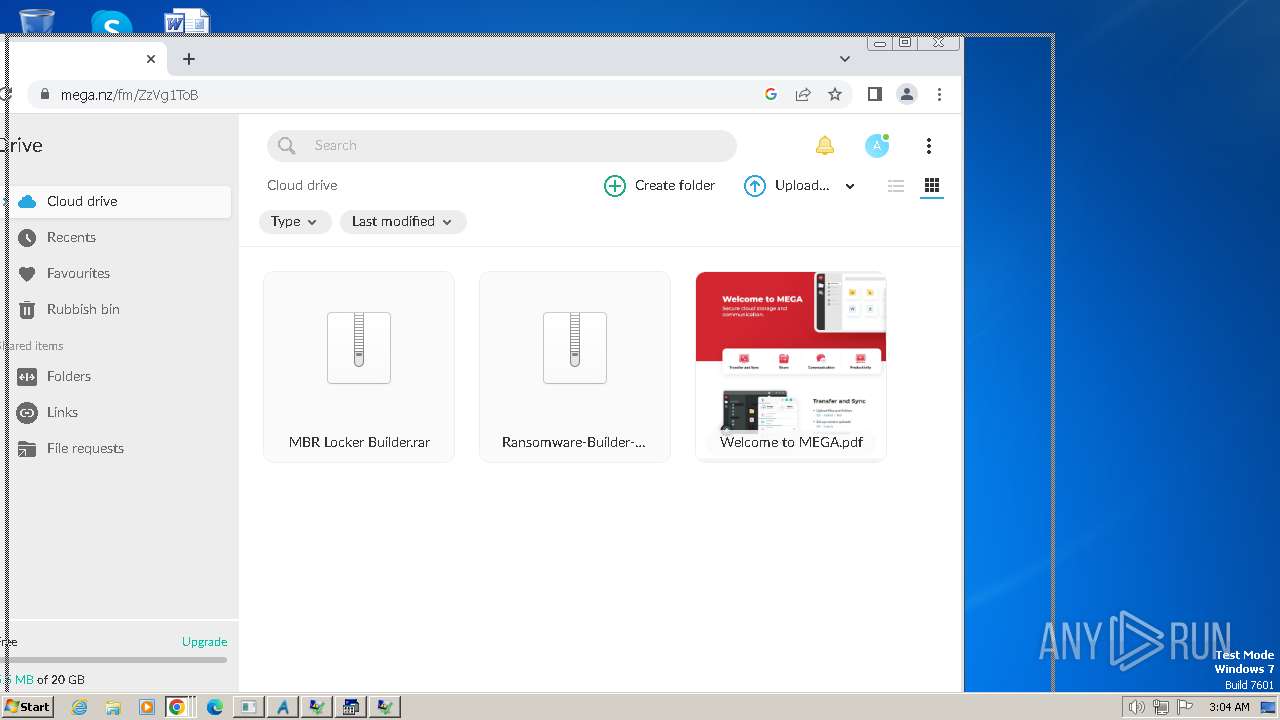Click the network icon in system tray
1280x720 pixels.
click(1161, 707)
